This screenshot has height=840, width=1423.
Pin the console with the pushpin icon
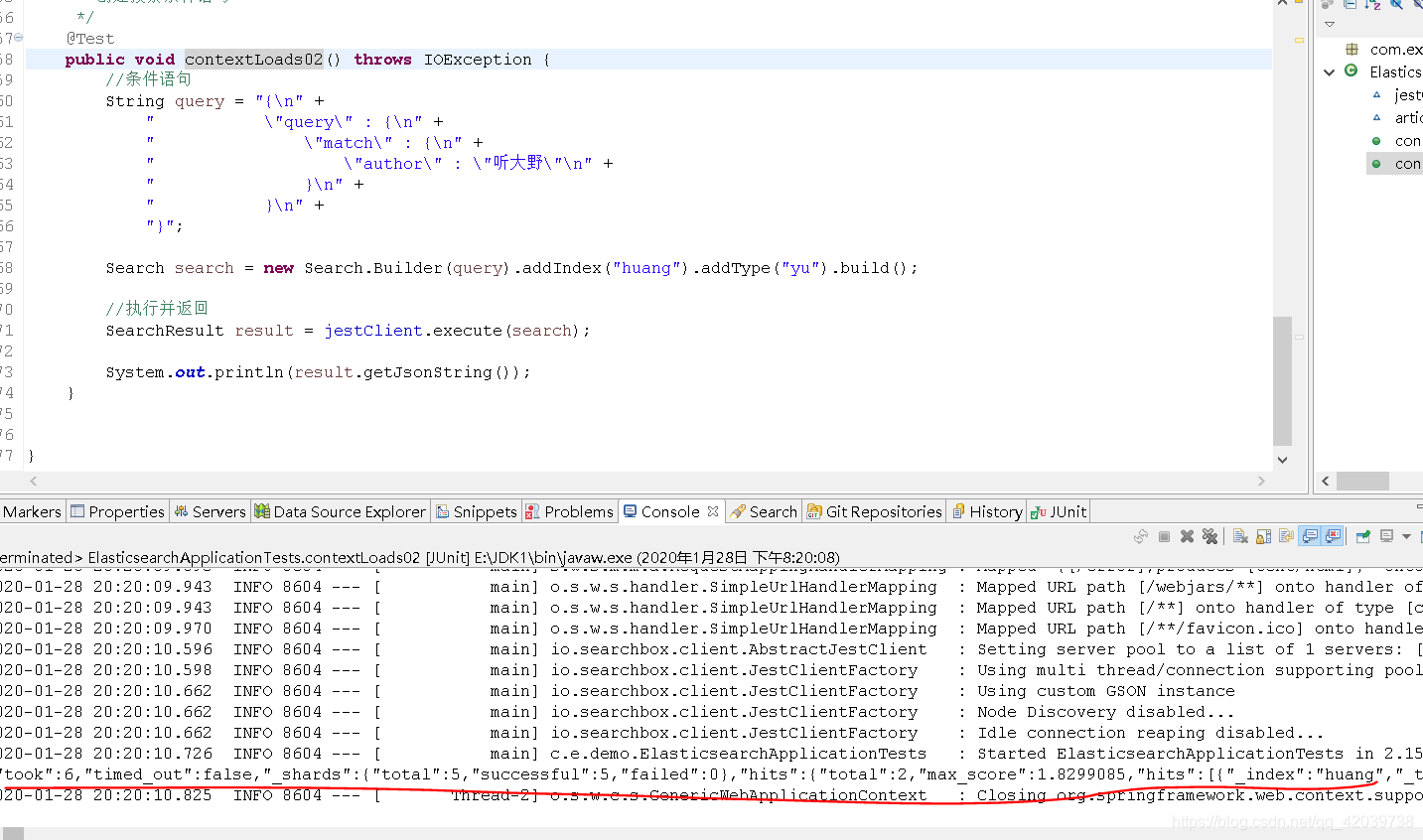click(1363, 536)
